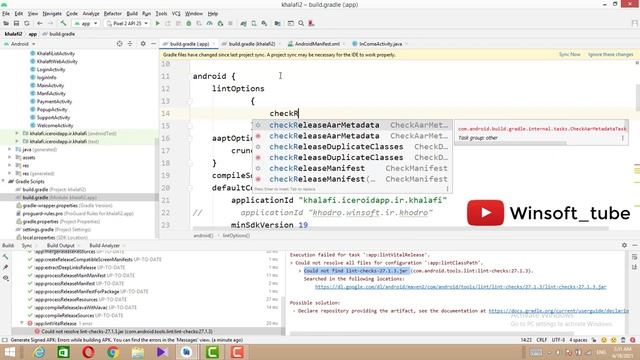Screen dimensions: 640x360
Task: Go back with the left arrow icon
Action: point(40,24)
